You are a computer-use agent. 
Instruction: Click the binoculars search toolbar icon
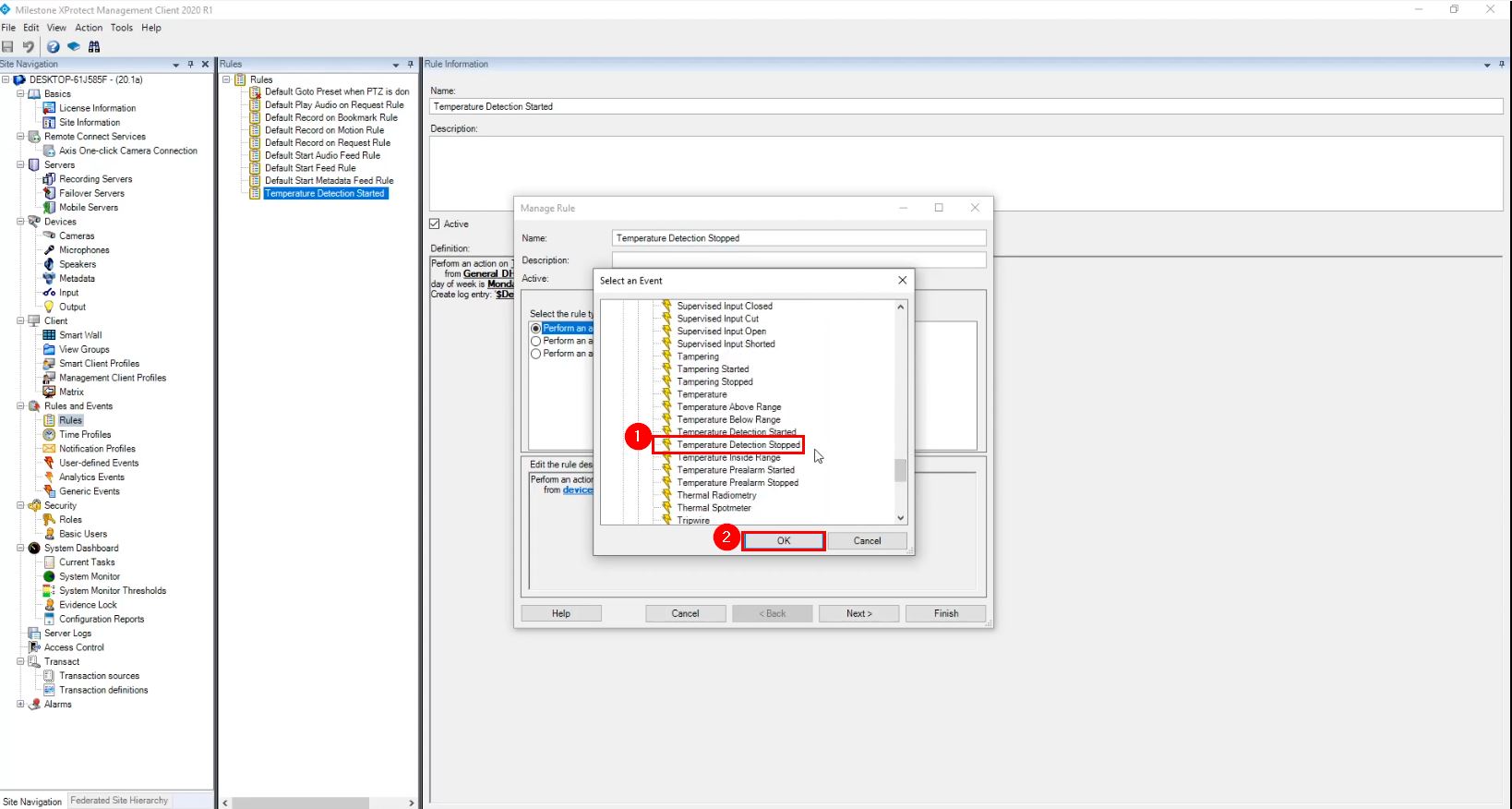click(94, 46)
